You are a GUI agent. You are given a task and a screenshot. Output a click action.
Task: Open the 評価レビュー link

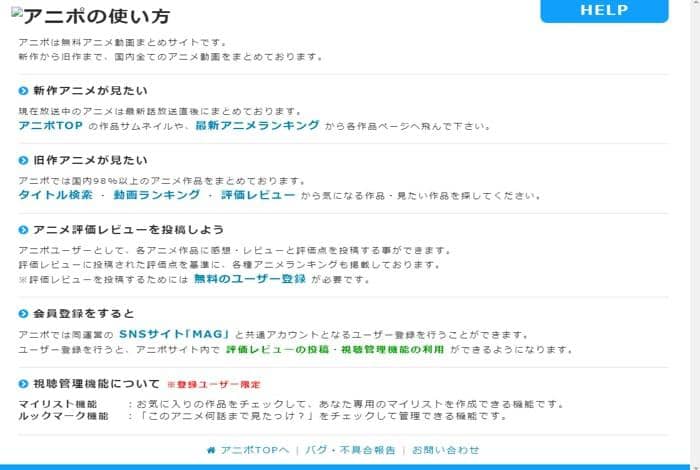[258, 195]
